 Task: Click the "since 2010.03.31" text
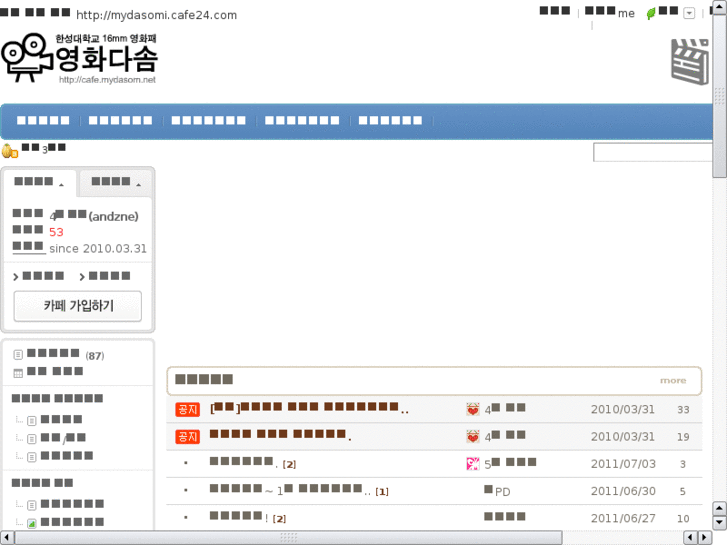click(98, 248)
